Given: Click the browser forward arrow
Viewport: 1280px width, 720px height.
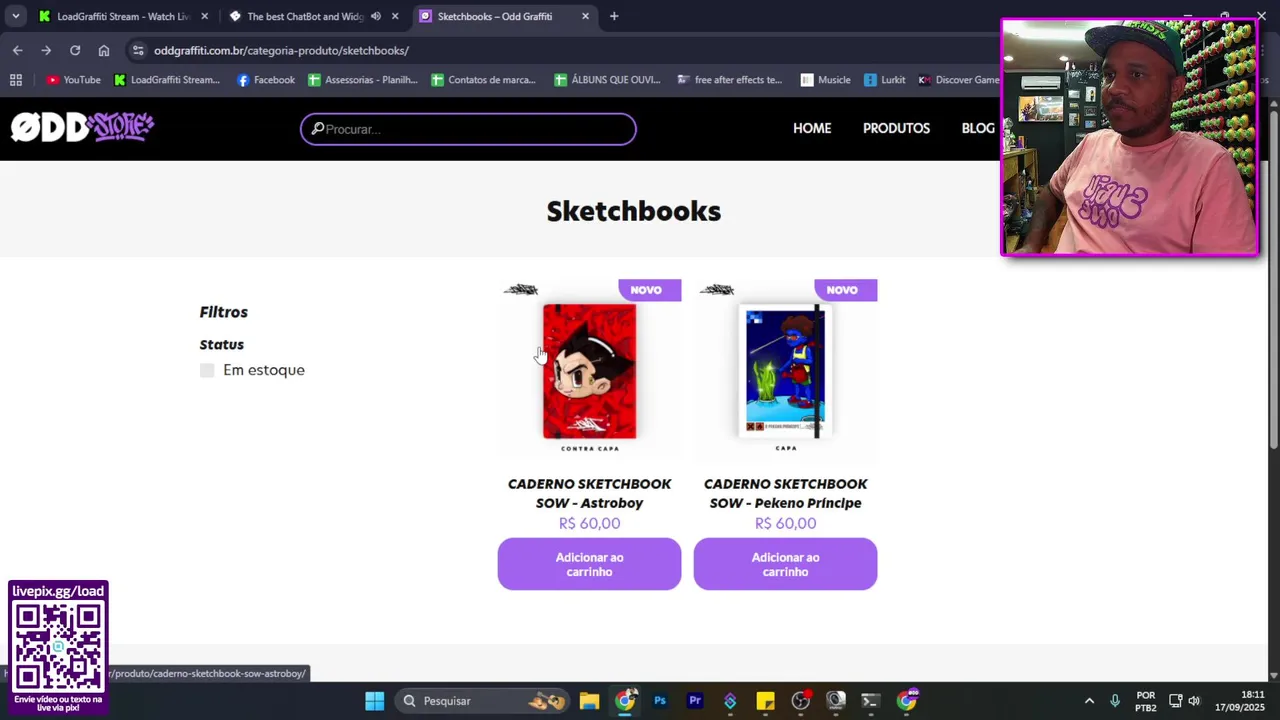Looking at the screenshot, I should pos(46,50).
